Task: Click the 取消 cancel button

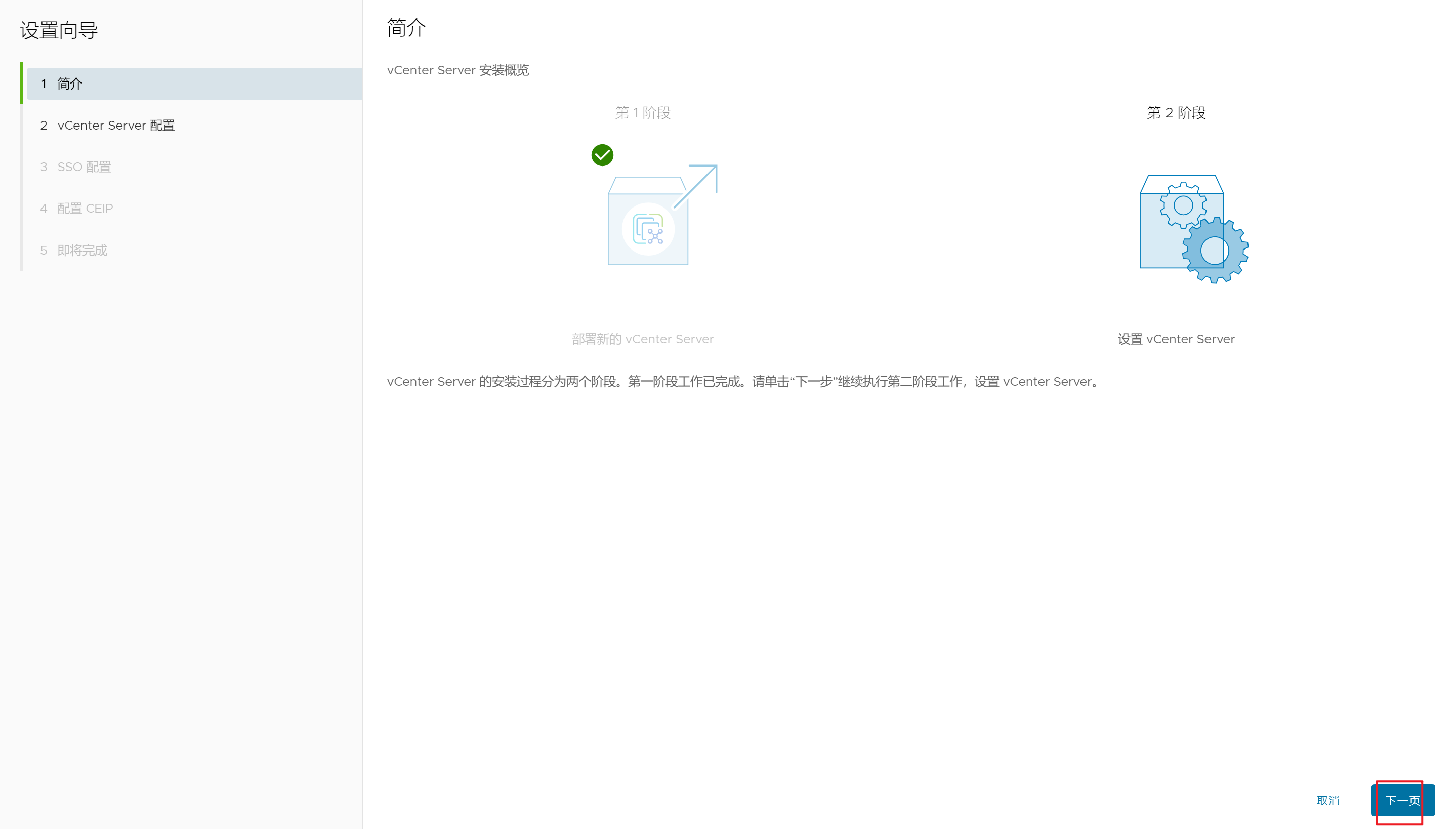Action: [x=1327, y=800]
